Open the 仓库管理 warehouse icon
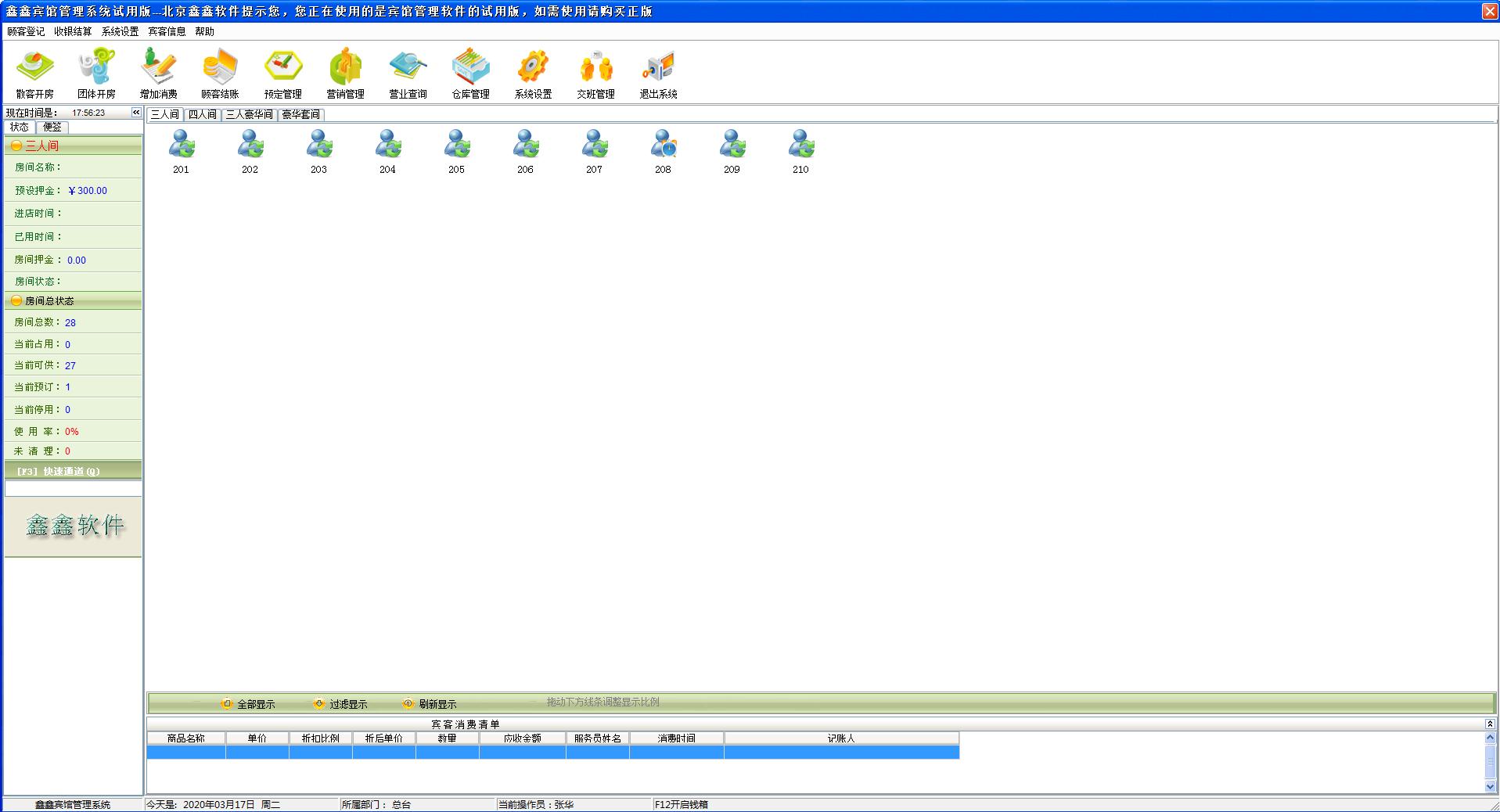 point(470,74)
